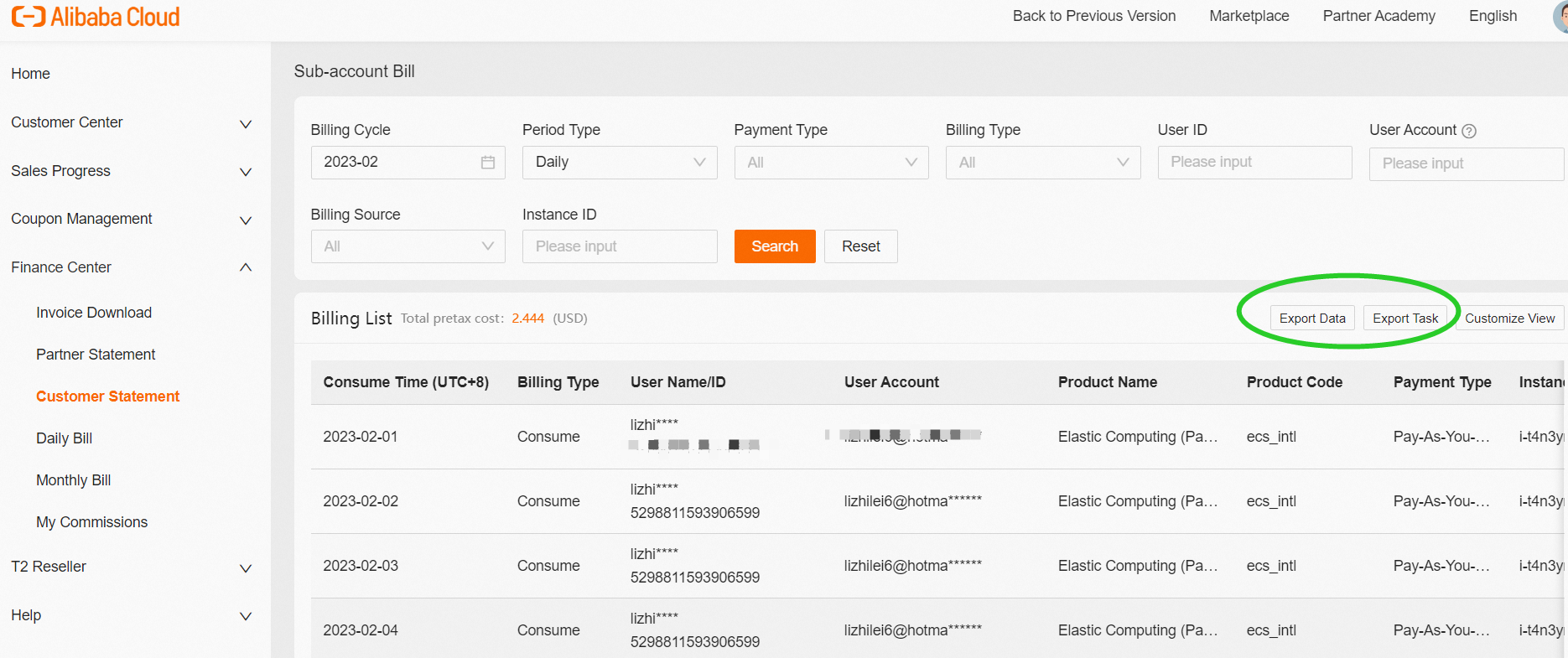Click the total pretax cost 2.444 value
The width and height of the screenshot is (1568, 658).
point(528,319)
